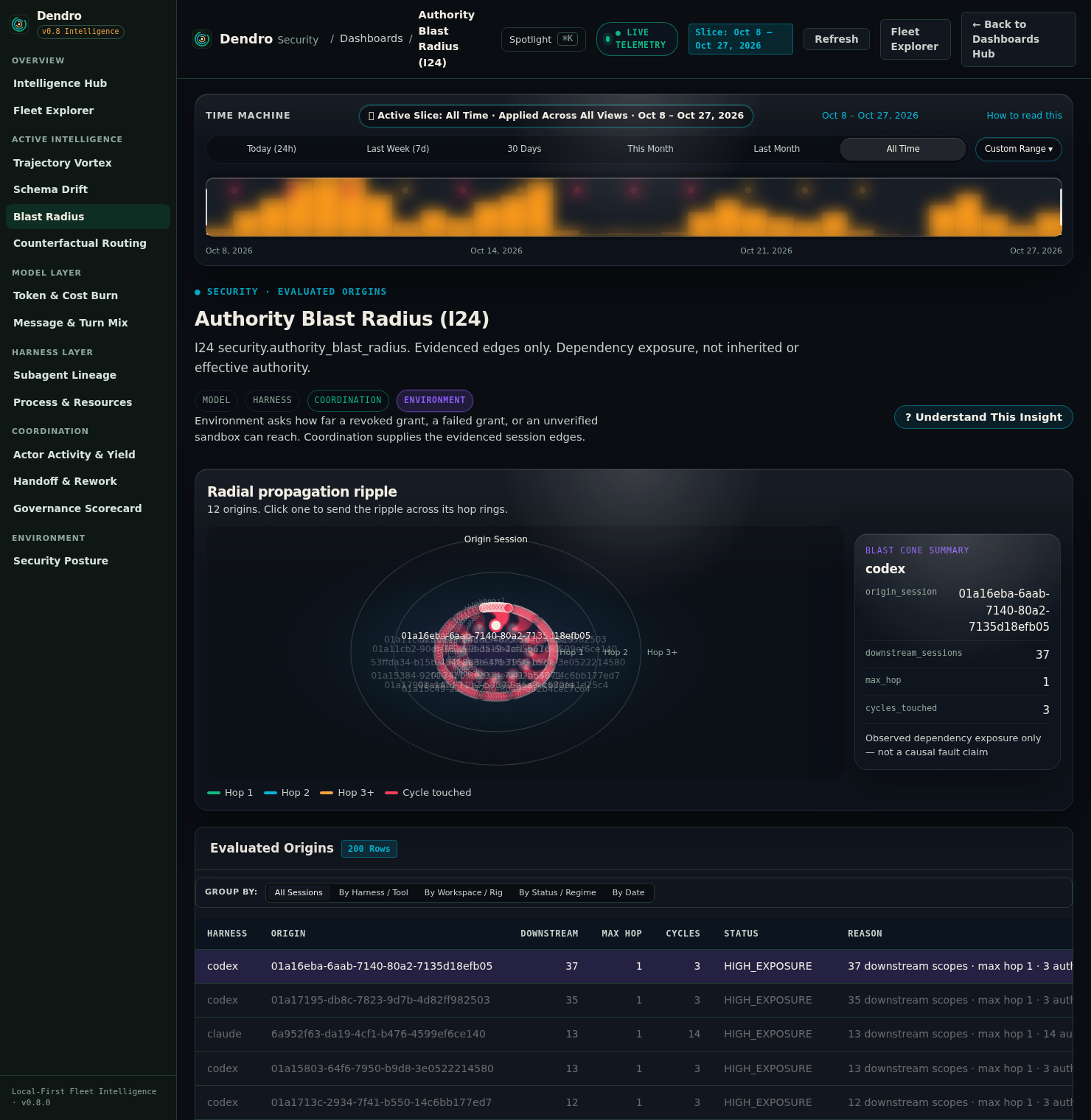Click the Time Machine histogram timeline
The image size is (1091, 1120).
point(633,207)
